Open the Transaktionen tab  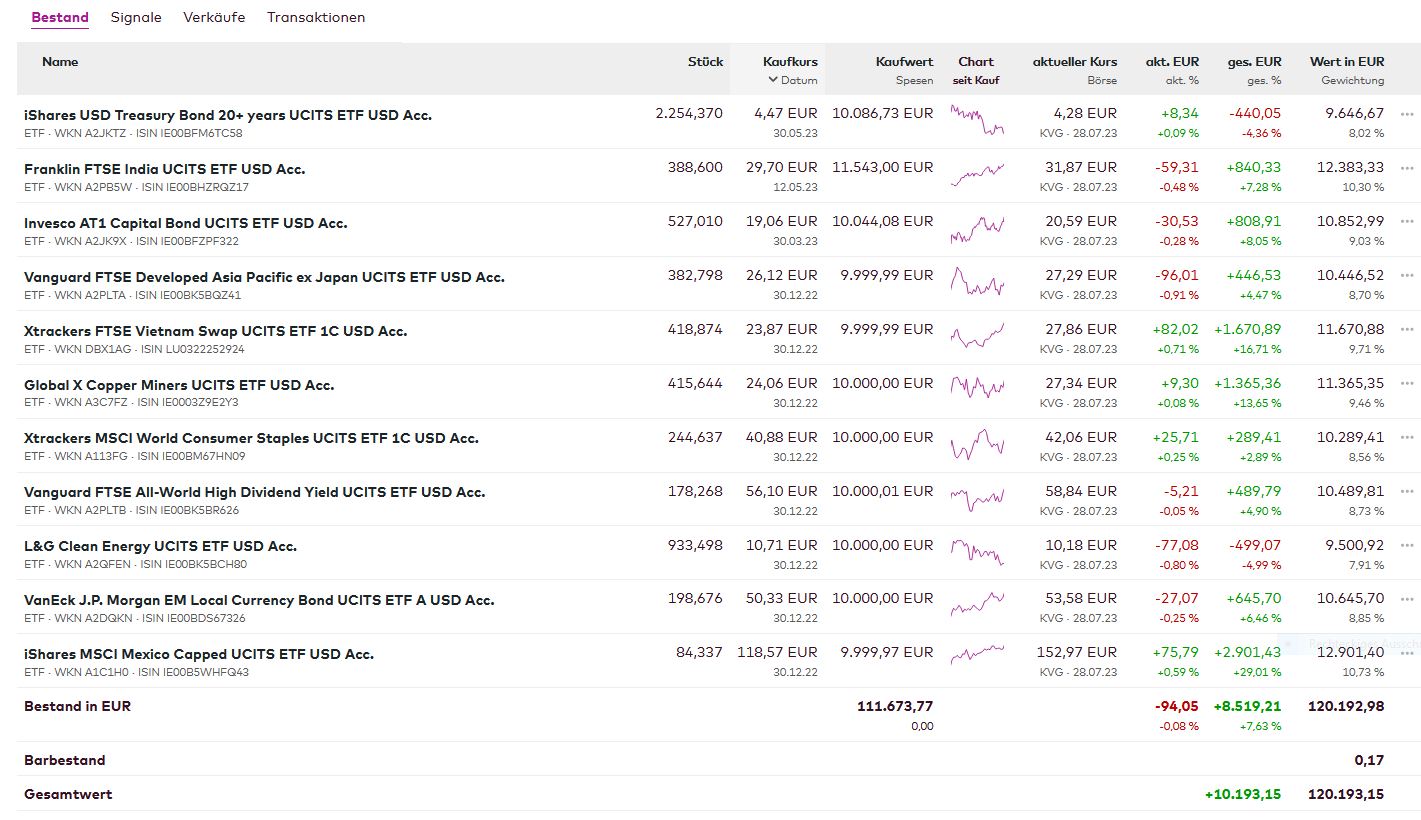coord(316,18)
